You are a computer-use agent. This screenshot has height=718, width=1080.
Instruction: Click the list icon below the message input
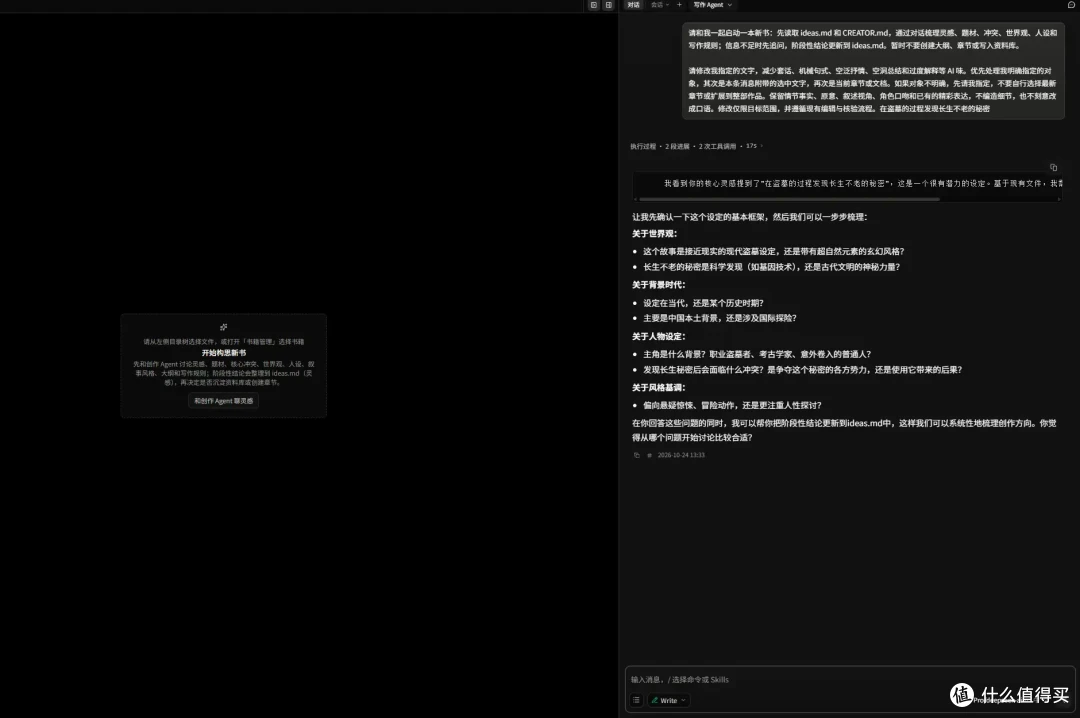(x=636, y=700)
